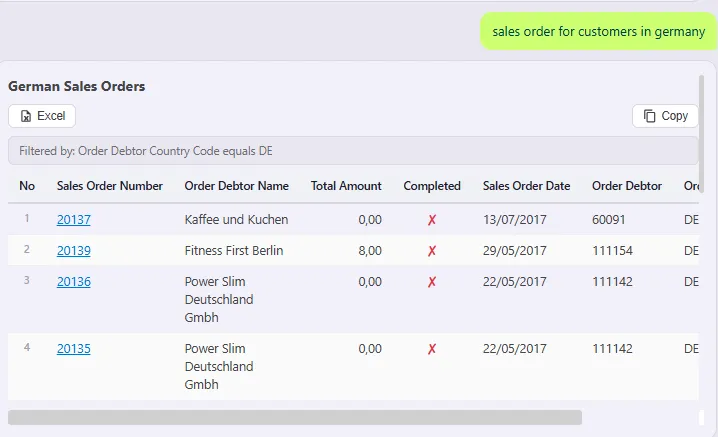Click red X in order 20135 row
The image size is (718, 437).
[x=432, y=350]
